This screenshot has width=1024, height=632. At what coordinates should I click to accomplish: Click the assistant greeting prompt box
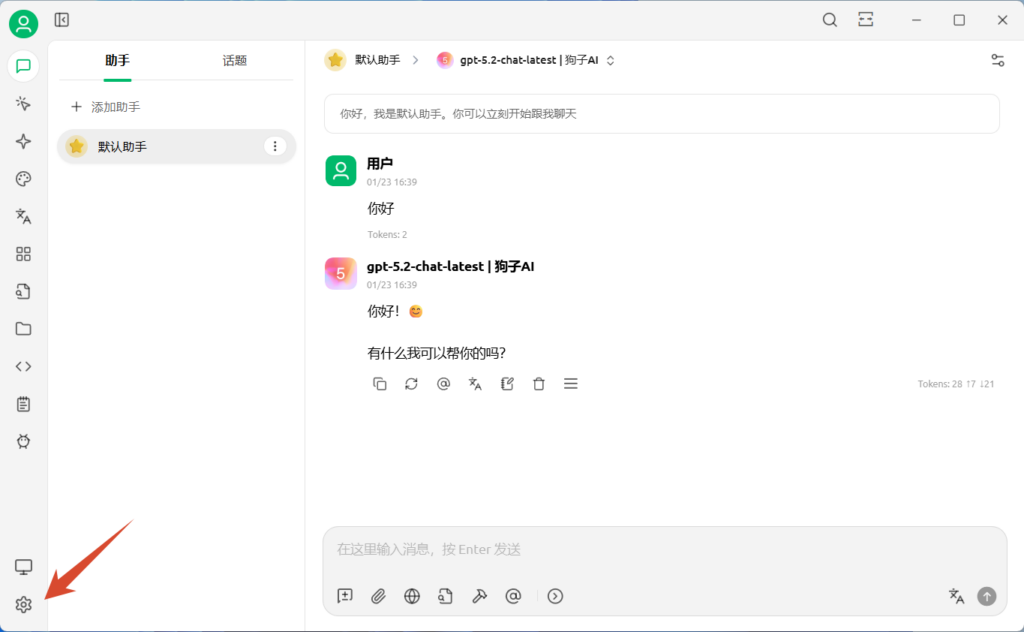(662, 114)
